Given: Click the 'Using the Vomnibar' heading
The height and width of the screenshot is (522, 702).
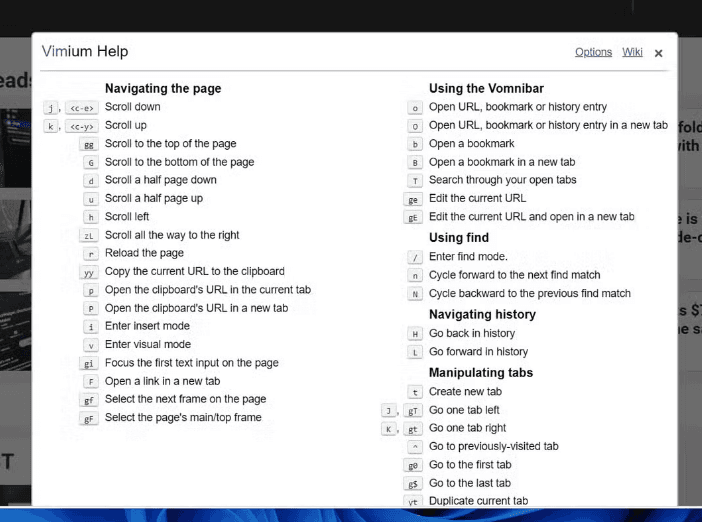Looking at the screenshot, I should [486, 88].
